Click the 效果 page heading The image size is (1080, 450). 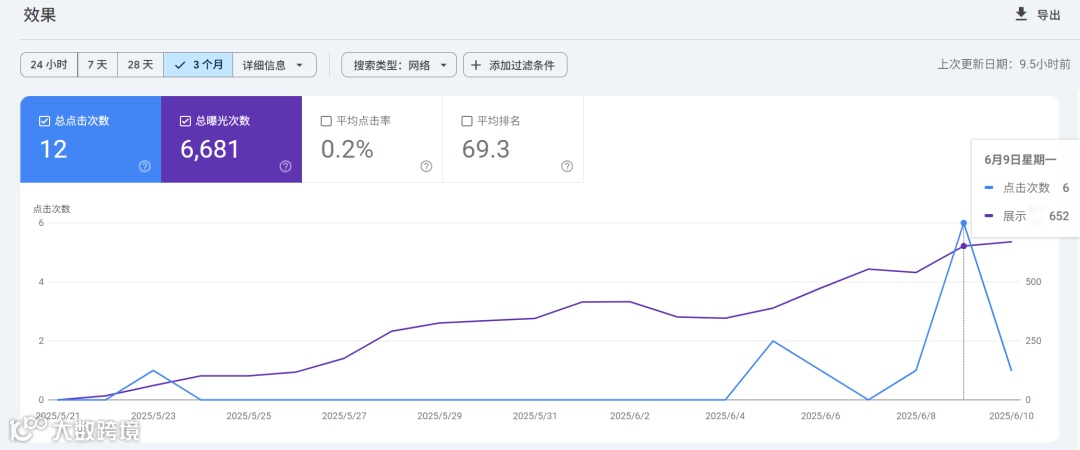pos(39,15)
